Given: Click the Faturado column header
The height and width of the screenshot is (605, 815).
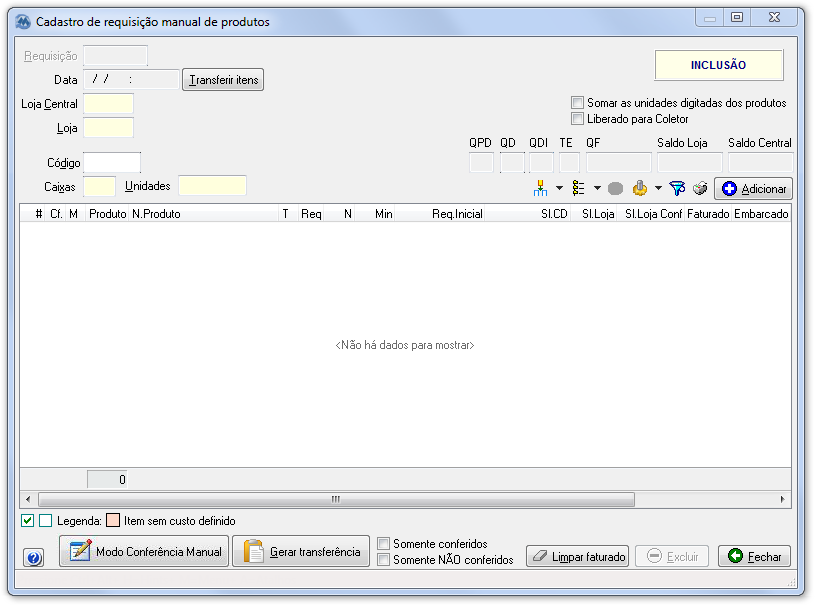Looking at the screenshot, I should point(708,214).
